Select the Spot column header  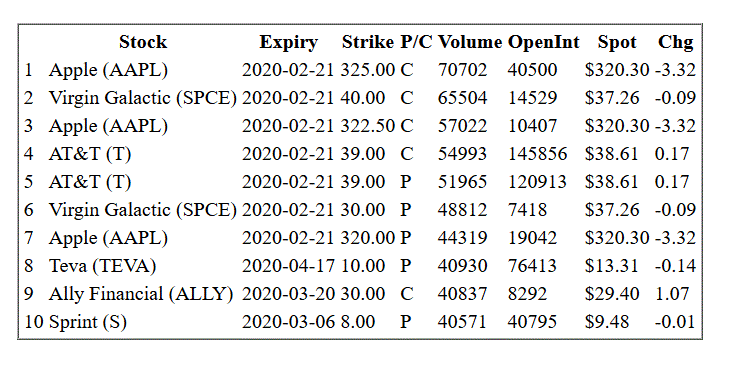point(617,42)
